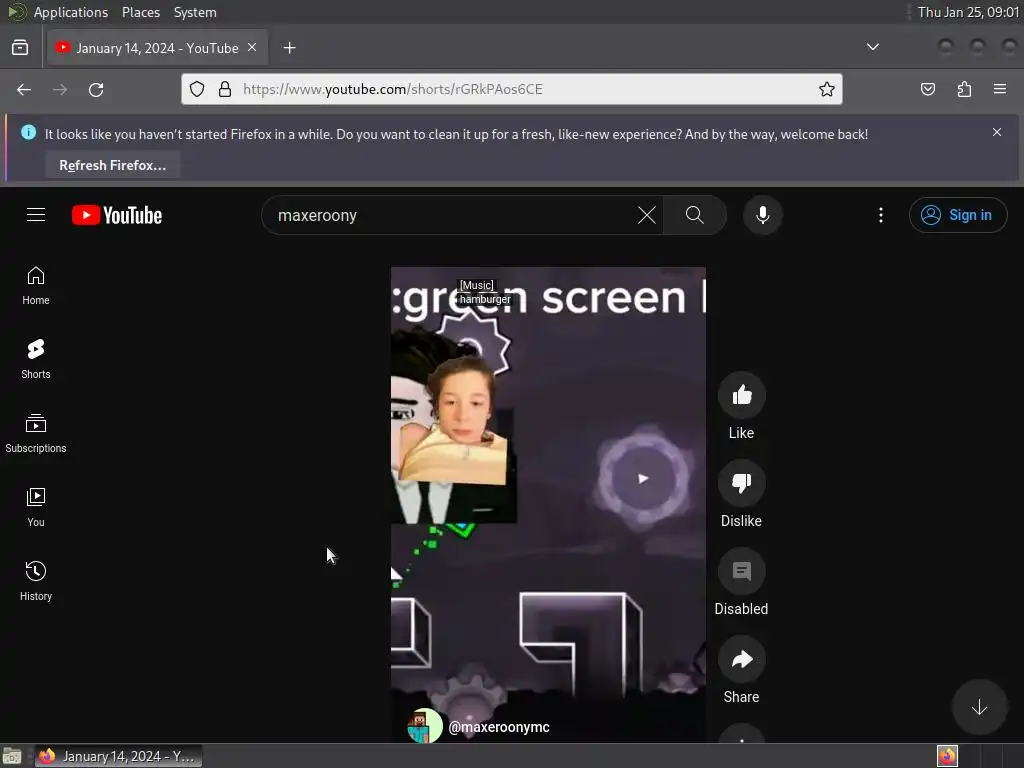Open Firefox View tab icon
Viewport: 1024px width, 768px height.
20,48
